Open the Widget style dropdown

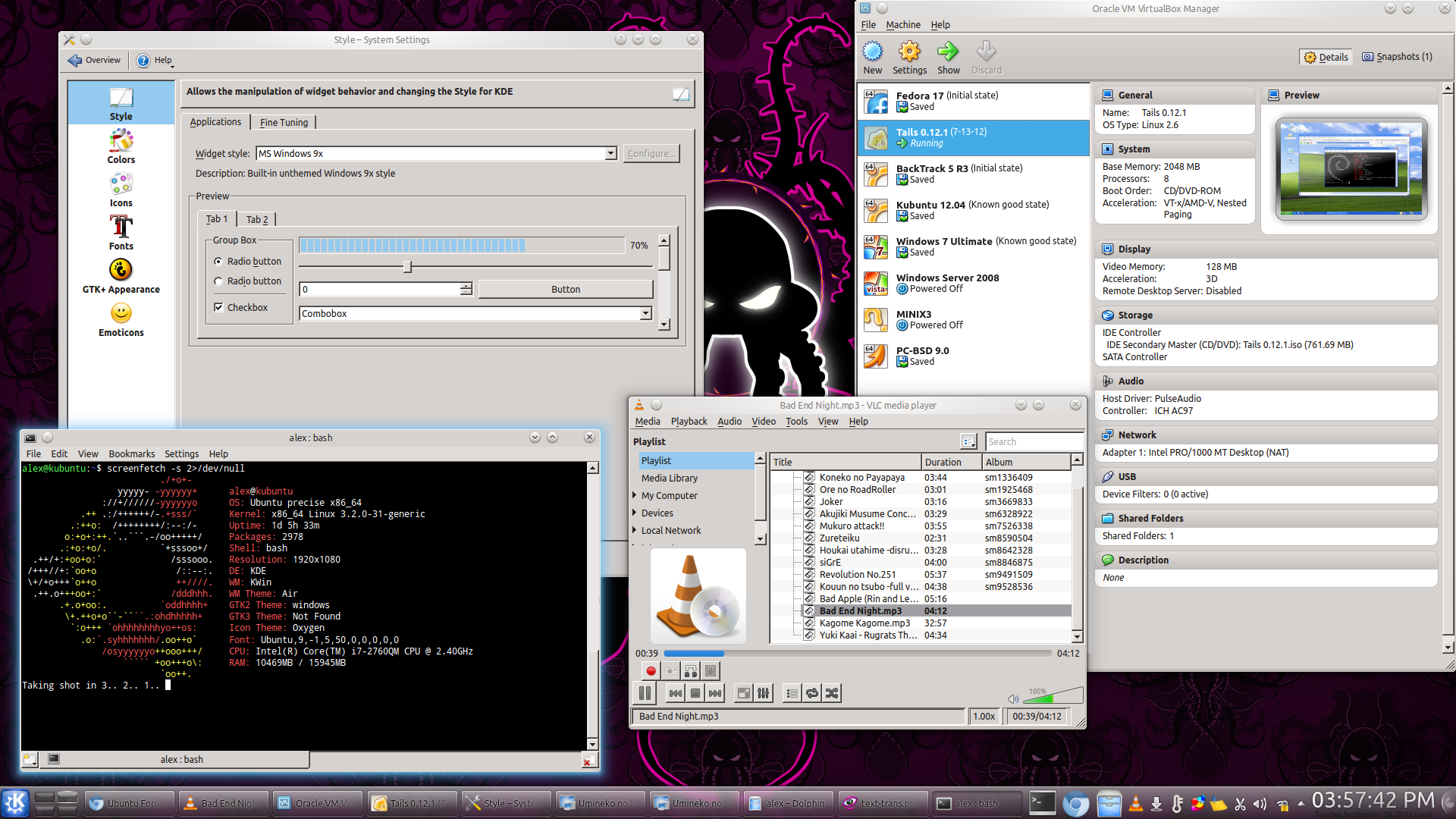coord(610,154)
